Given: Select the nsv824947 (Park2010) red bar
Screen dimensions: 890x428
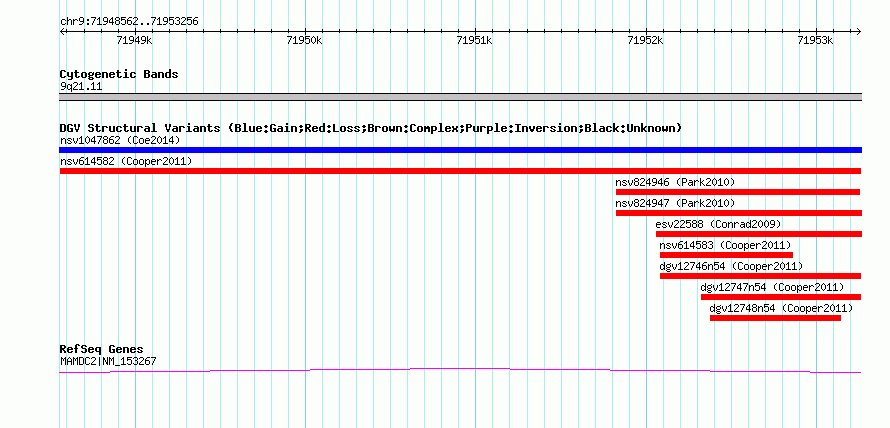Looking at the screenshot, I should click(738, 213).
